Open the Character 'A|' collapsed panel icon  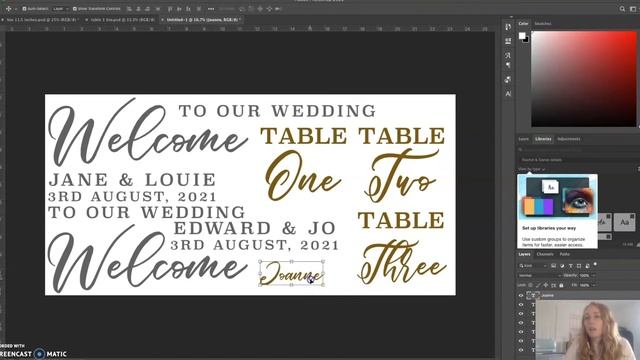click(x=508, y=93)
